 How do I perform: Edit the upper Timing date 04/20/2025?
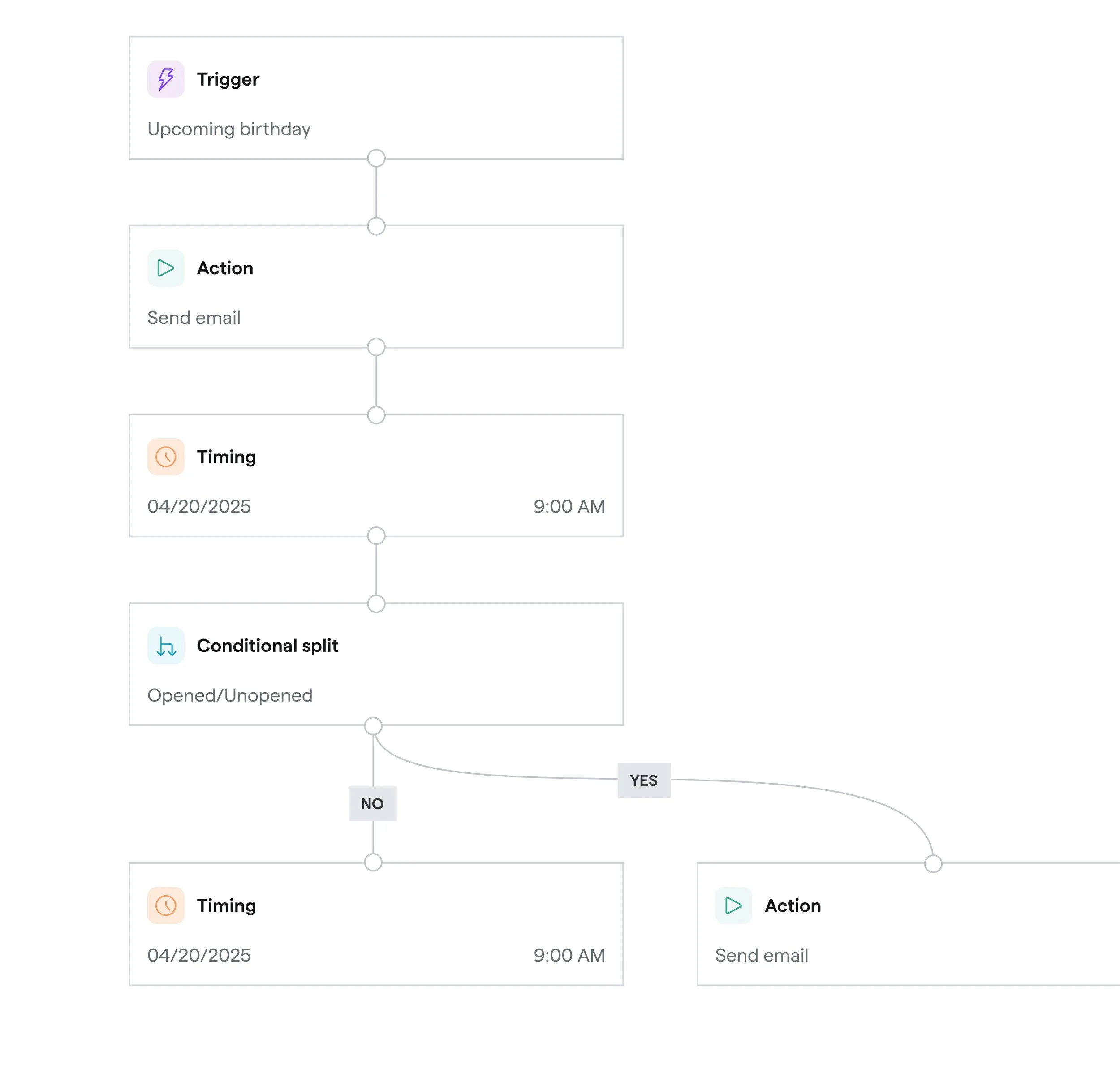click(x=199, y=506)
